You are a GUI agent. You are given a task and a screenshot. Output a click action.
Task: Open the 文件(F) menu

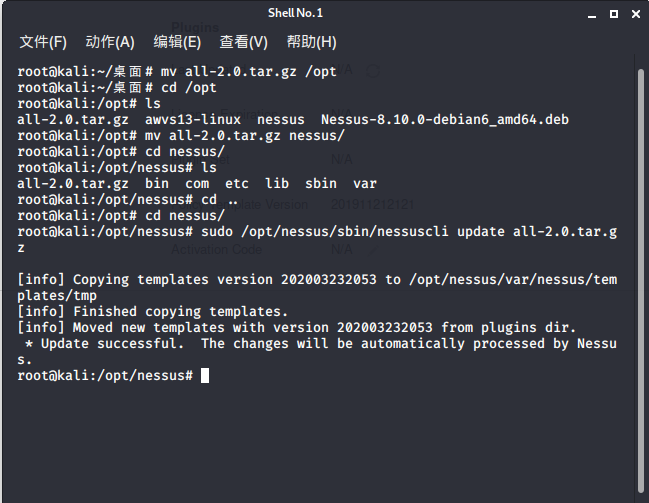point(43,42)
